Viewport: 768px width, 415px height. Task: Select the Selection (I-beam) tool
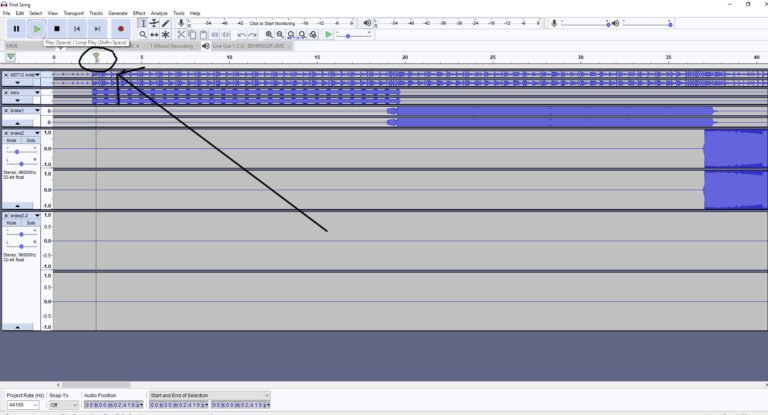coord(143,24)
